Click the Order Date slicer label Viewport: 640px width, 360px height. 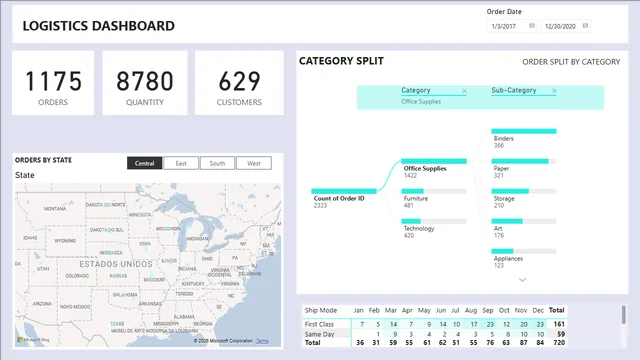pyautogui.click(x=504, y=11)
